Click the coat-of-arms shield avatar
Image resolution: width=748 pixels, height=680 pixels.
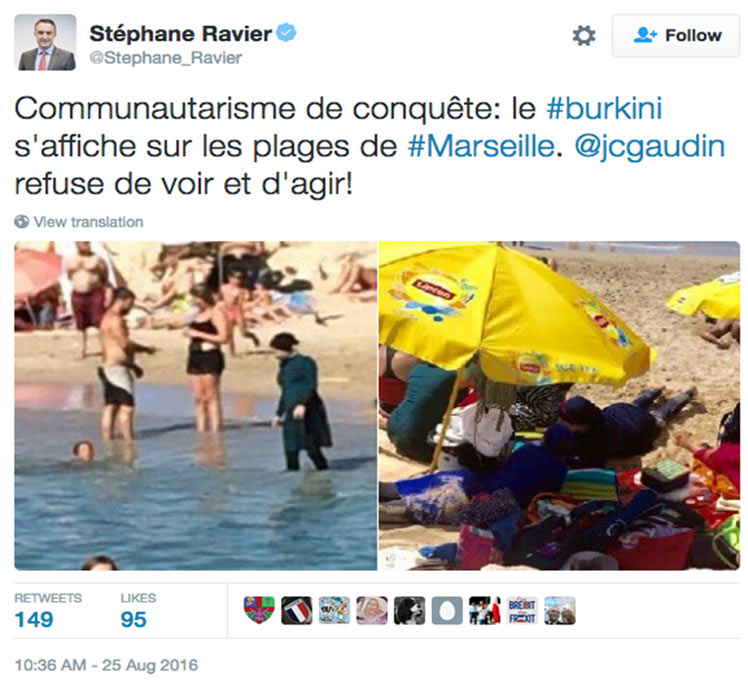(259, 610)
